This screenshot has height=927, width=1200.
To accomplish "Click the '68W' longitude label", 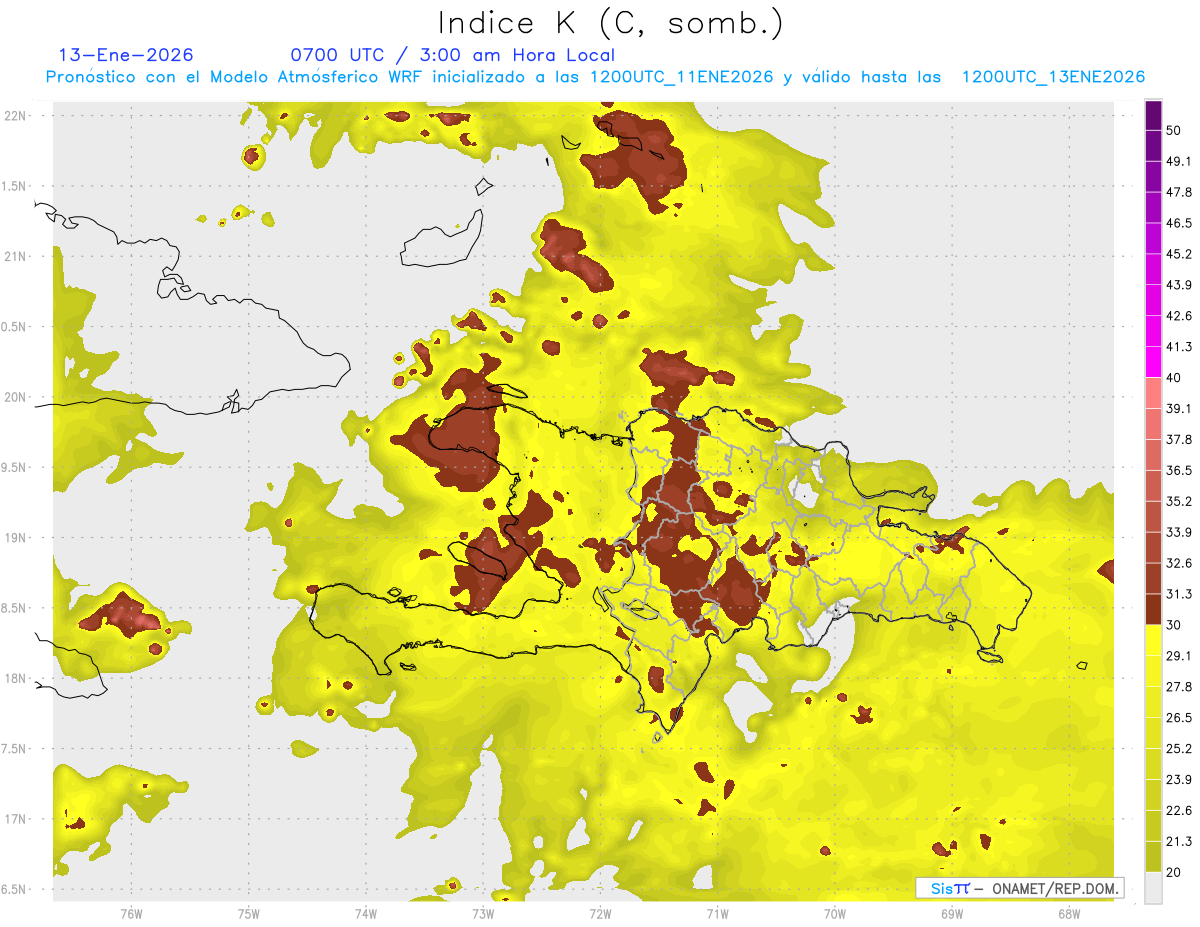I will (1069, 914).
